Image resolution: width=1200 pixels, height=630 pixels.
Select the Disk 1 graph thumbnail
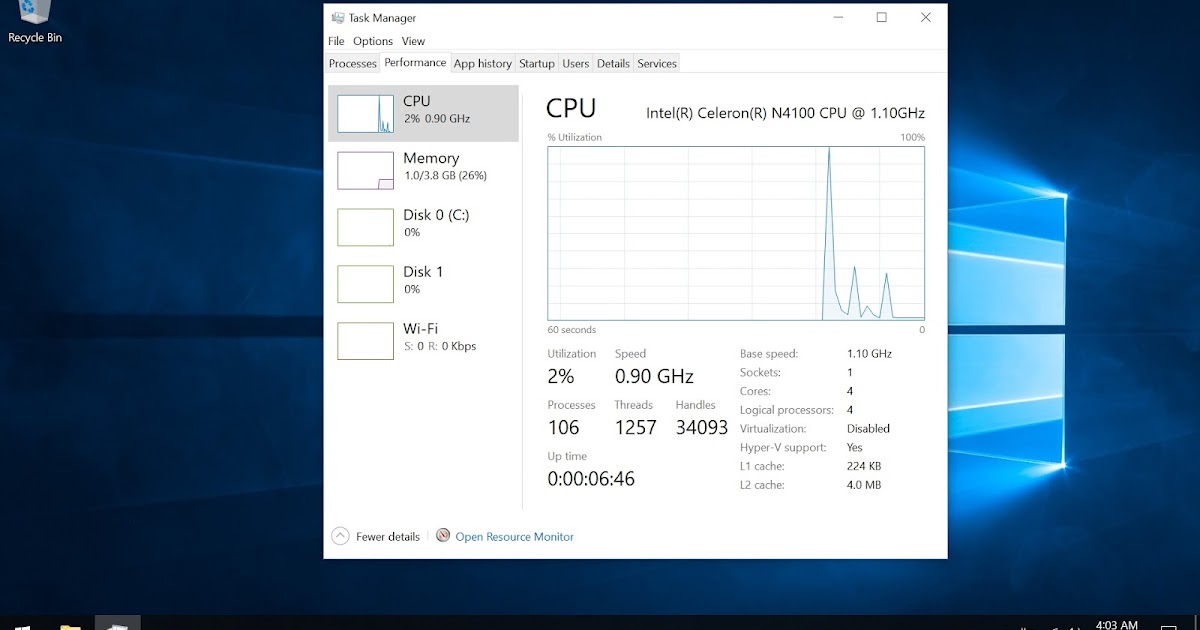pos(365,284)
